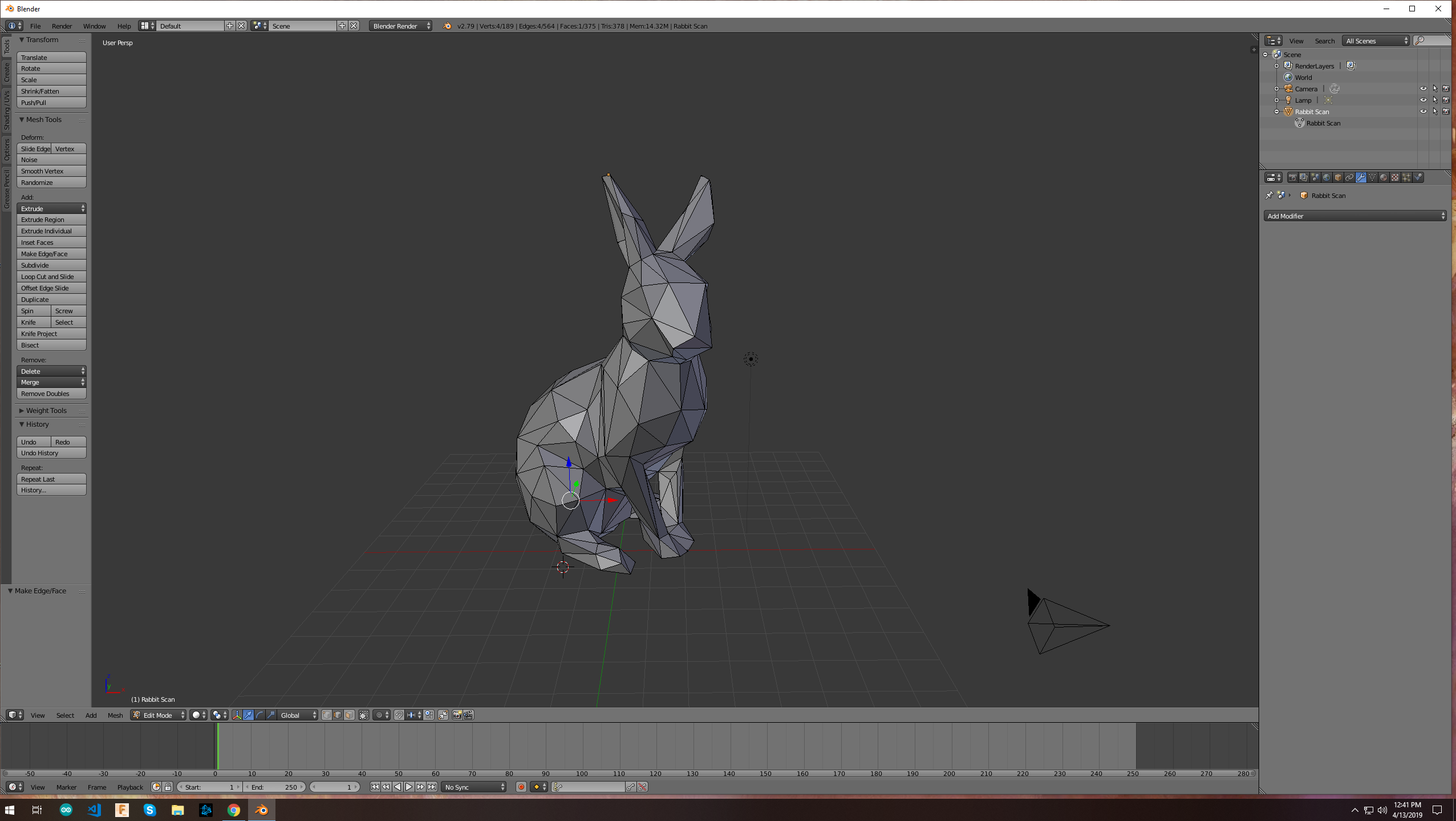Screen dimensions: 1456x821
Task: Open the Render menu
Action: tap(62, 26)
